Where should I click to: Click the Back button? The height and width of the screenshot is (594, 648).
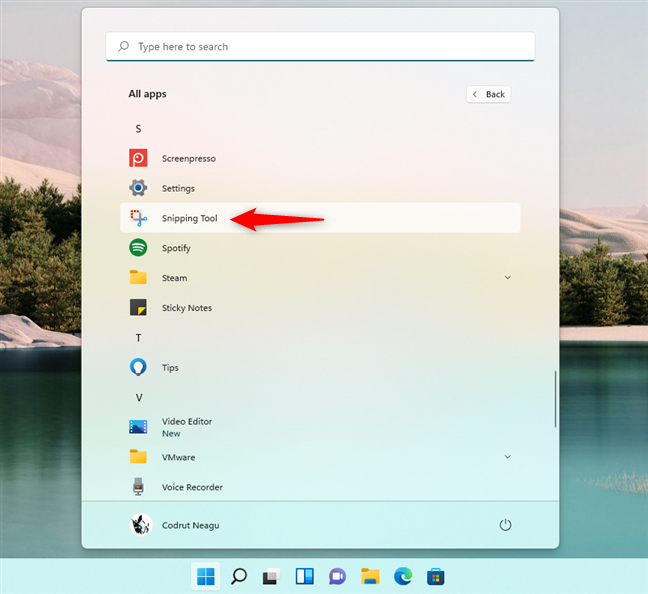pyautogui.click(x=488, y=94)
